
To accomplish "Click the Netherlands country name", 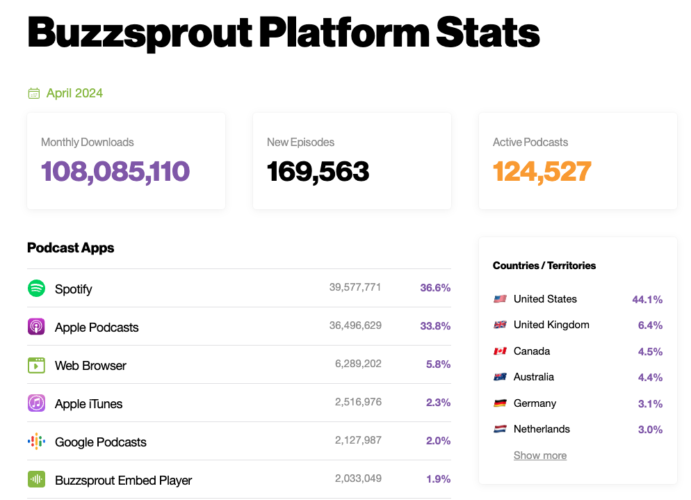I will [x=542, y=429].
